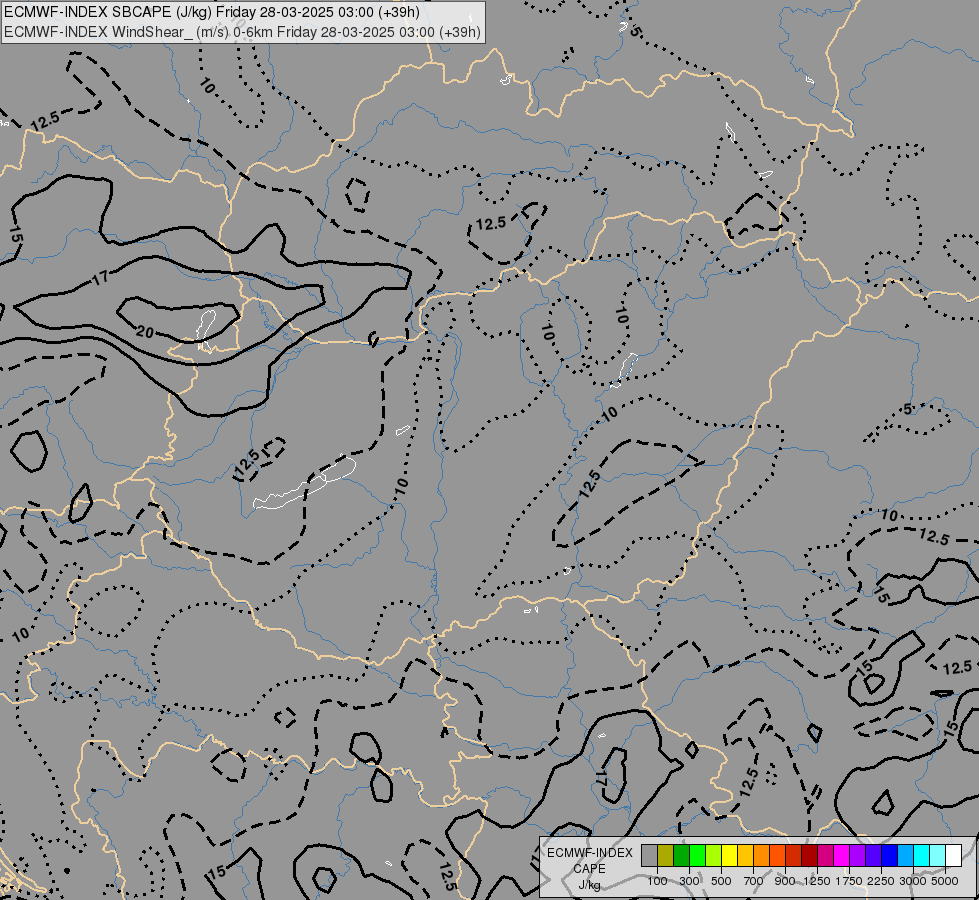Click the legend value "700"

[754, 881]
